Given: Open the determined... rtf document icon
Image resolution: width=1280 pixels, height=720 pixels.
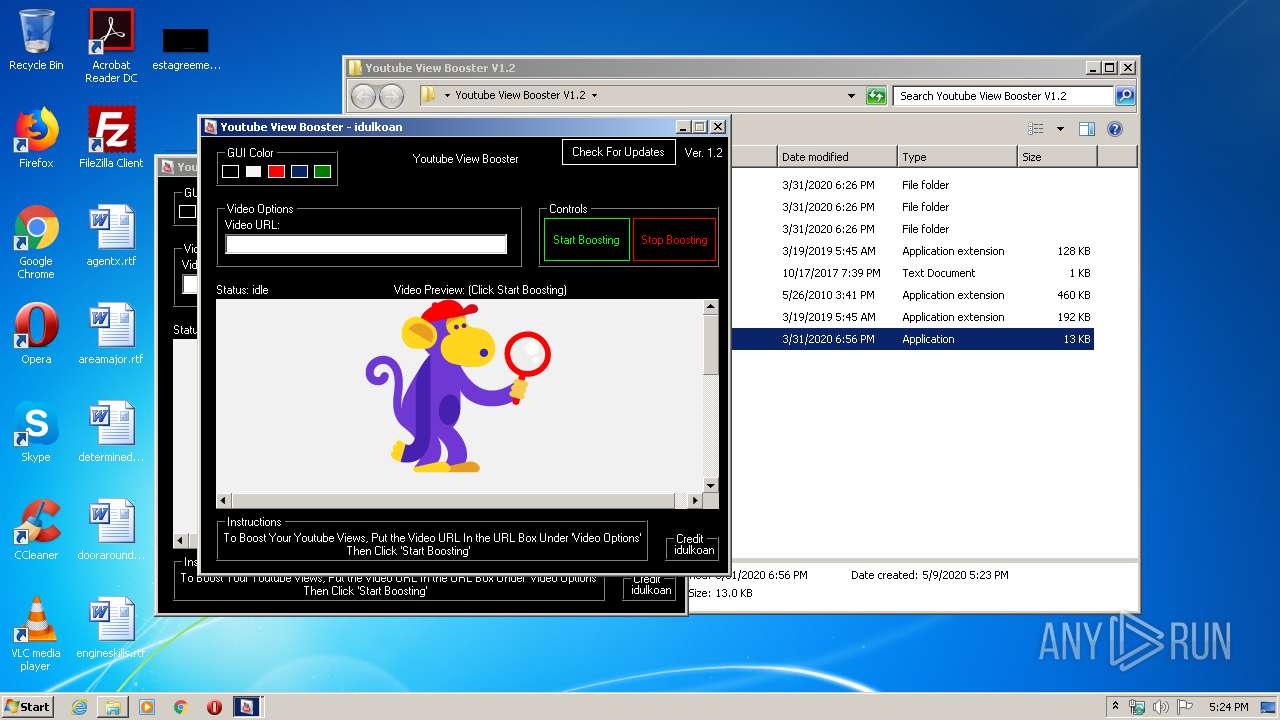Looking at the screenshot, I should pyautogui.click(x=111, y=432).
